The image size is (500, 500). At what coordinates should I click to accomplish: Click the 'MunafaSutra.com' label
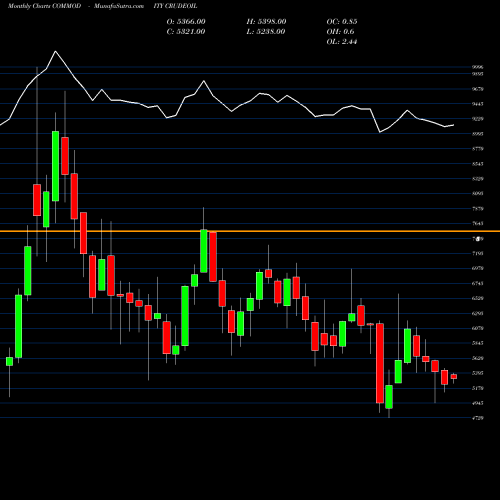[x=119, y=6]
